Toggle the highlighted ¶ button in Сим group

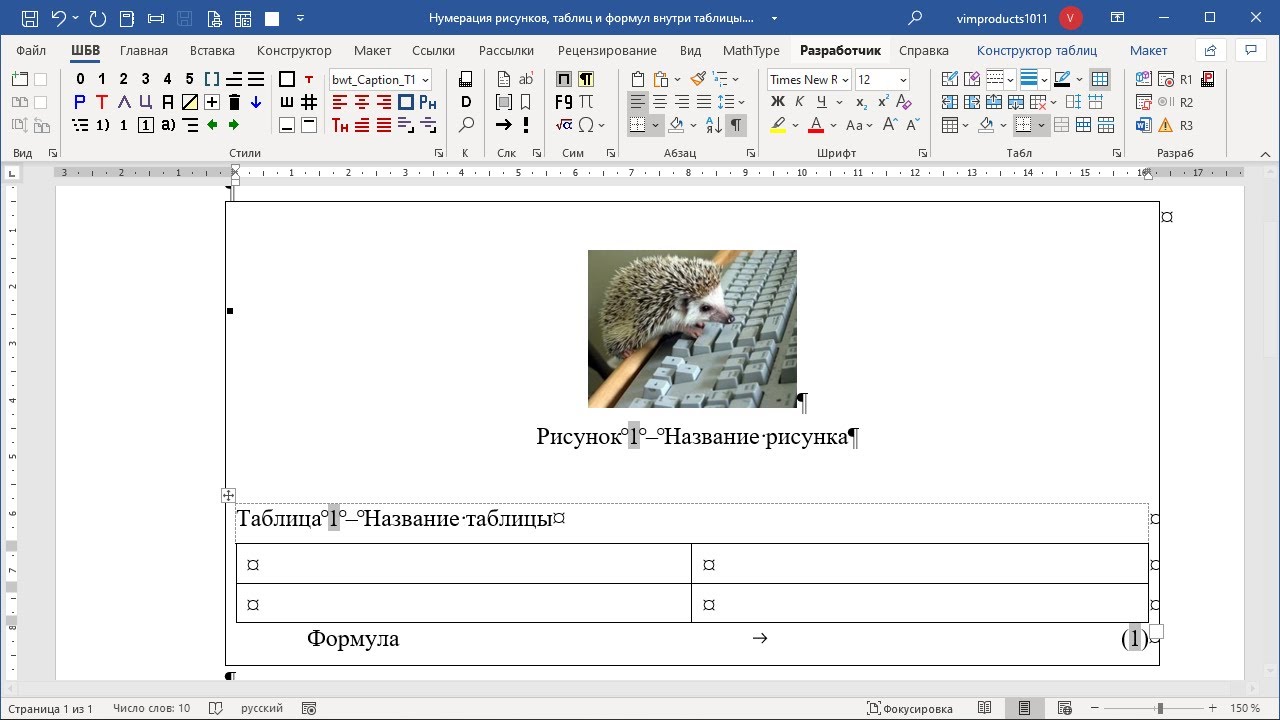pyautogui.click(x=586, y=79)
